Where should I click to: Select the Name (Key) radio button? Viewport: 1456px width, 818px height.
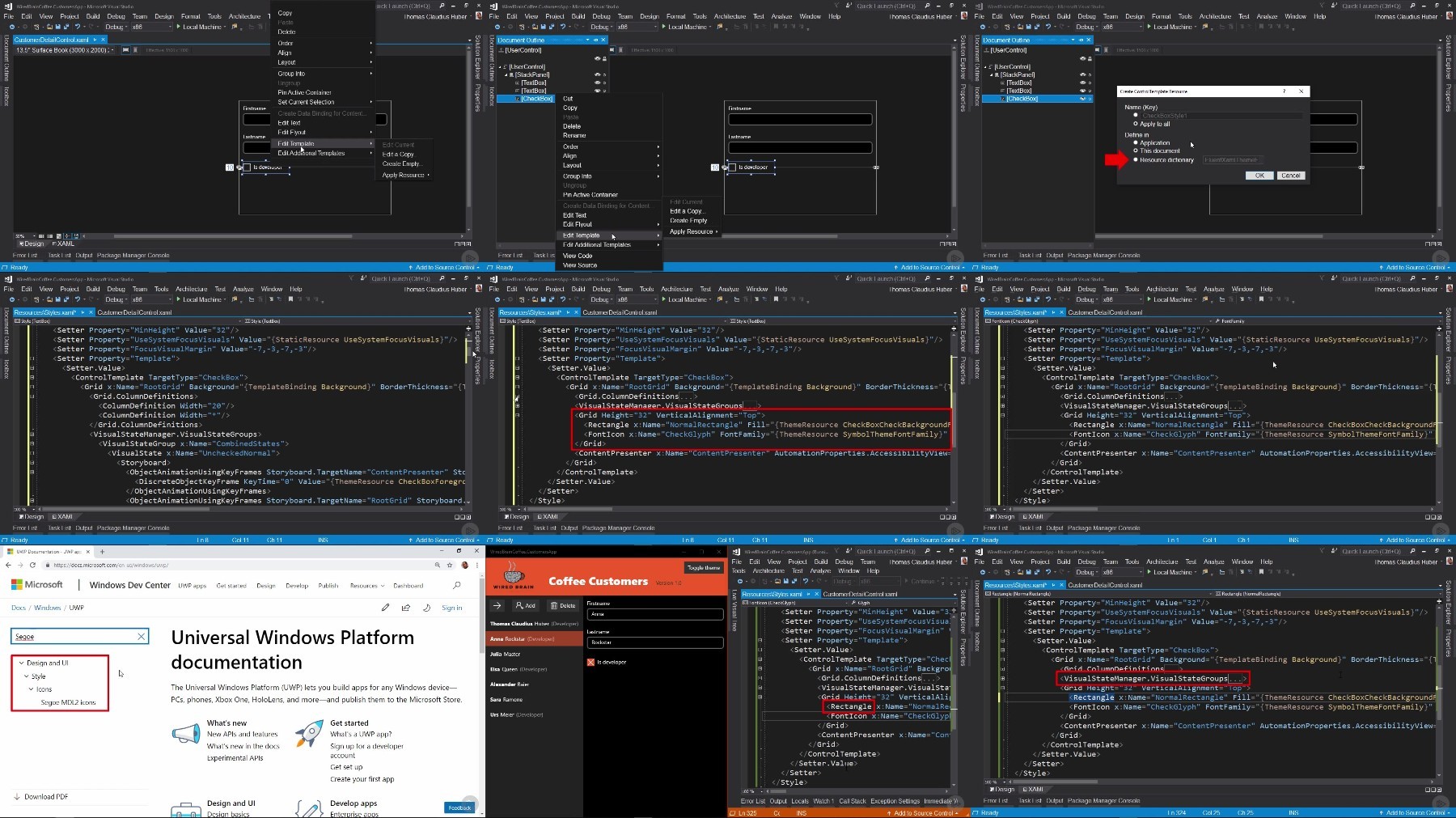[1136, 116]
